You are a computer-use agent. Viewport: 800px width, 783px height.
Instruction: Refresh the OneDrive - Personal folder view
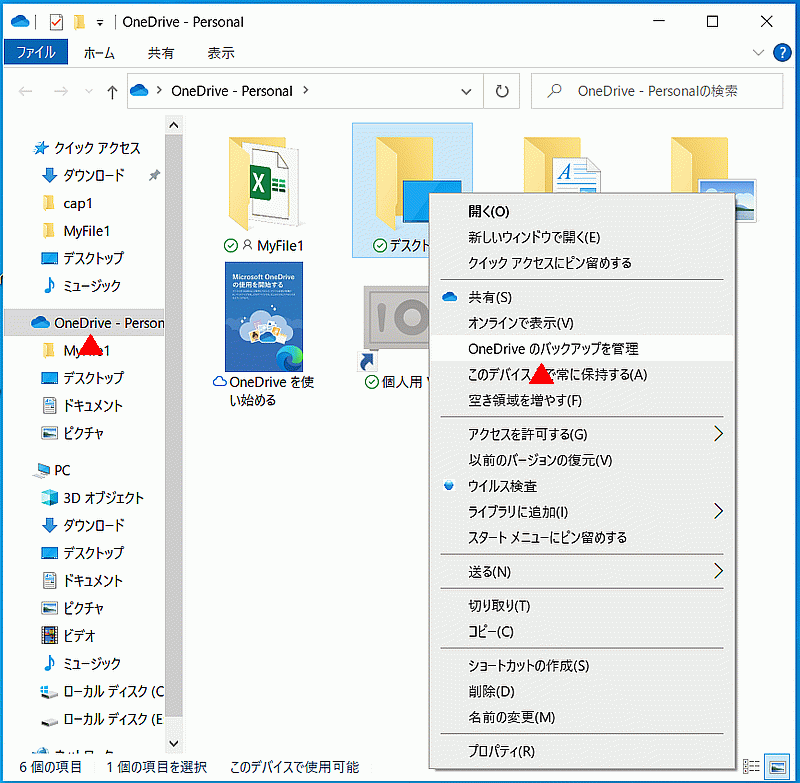pos(502,91)
